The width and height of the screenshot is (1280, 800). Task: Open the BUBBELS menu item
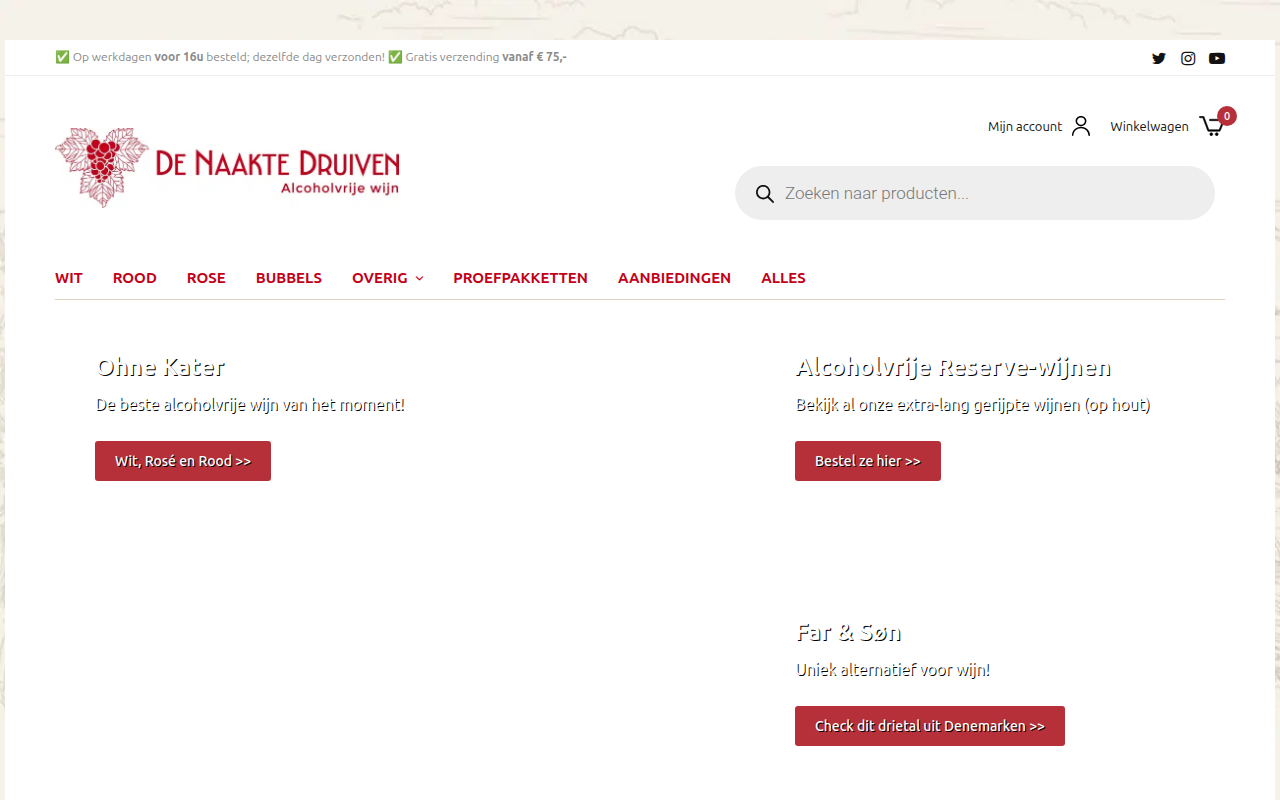(x=289, y=278)
